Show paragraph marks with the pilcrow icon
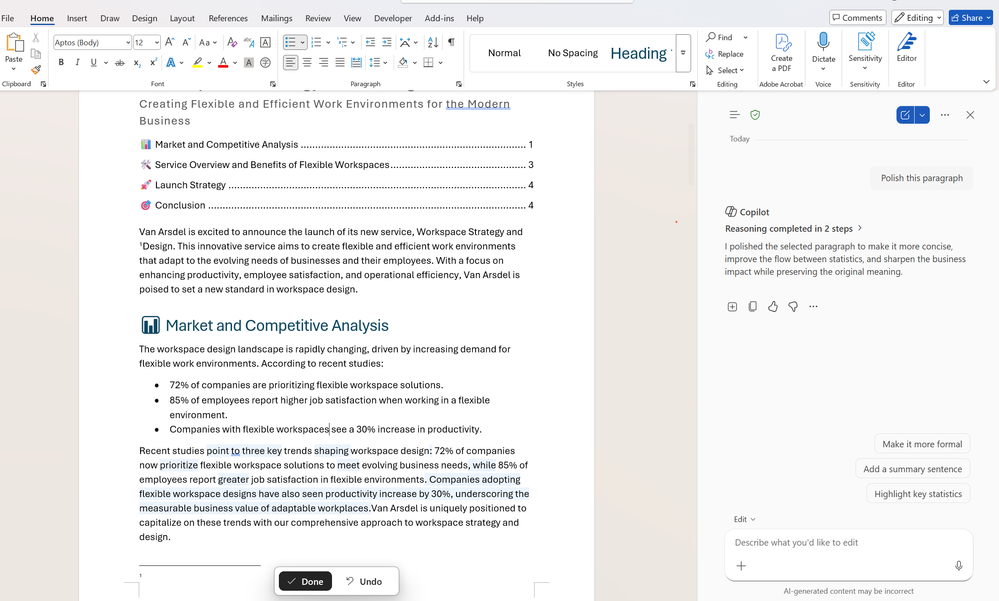The height and width of the screenshot is (601, 999). 451,42
